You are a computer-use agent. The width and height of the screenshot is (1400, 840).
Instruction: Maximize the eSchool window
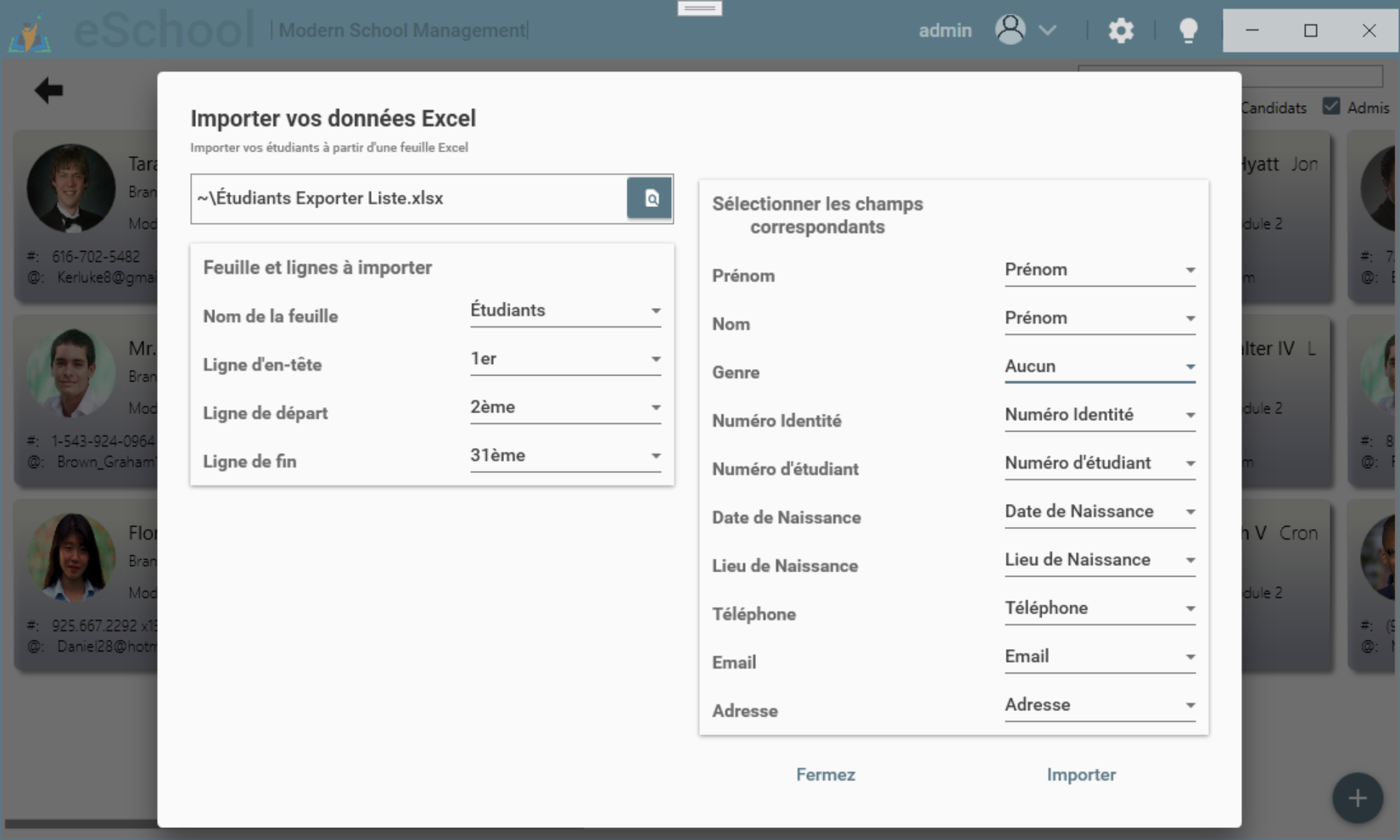[x=1310, y=31]
